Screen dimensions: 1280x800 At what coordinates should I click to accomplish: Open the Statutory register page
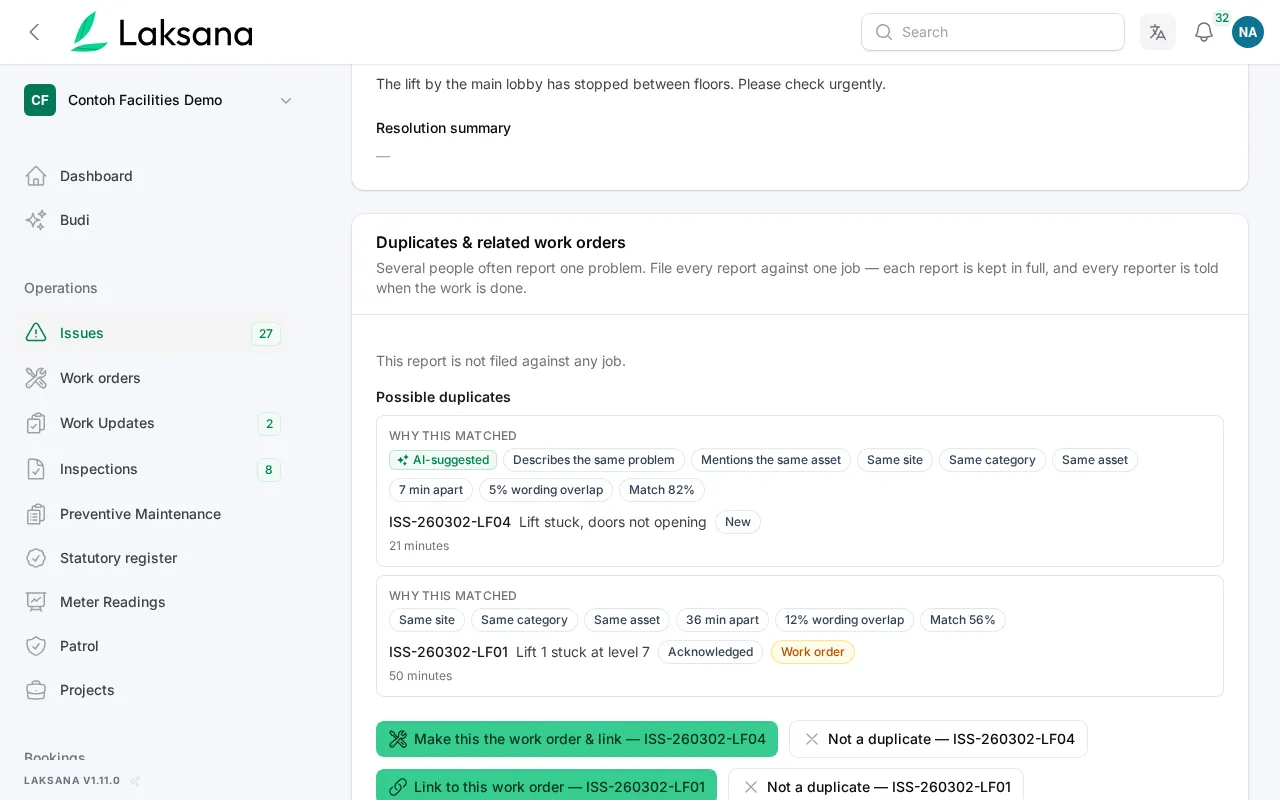(x=152, y=558)
